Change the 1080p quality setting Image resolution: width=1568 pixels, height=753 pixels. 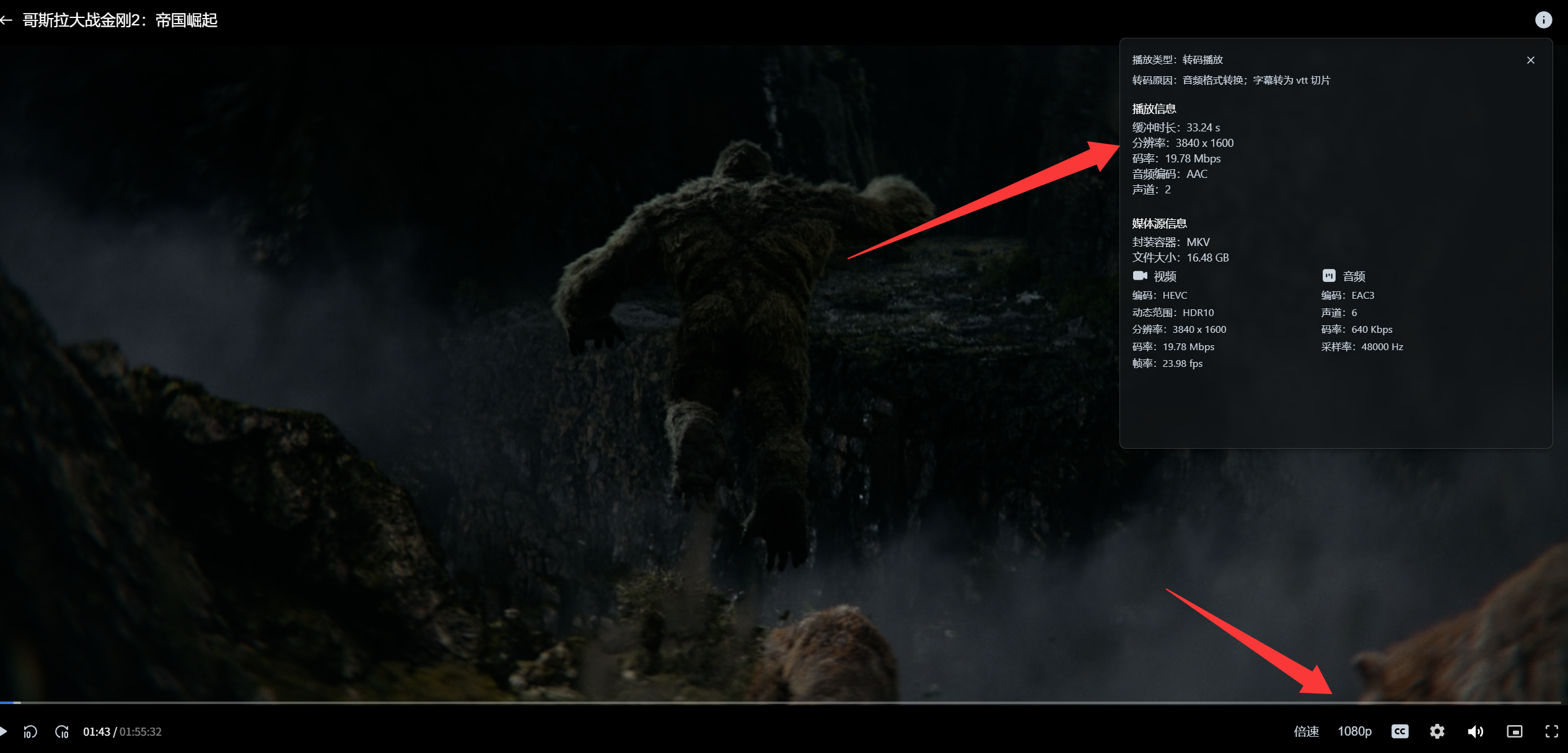pos(1354,732)
